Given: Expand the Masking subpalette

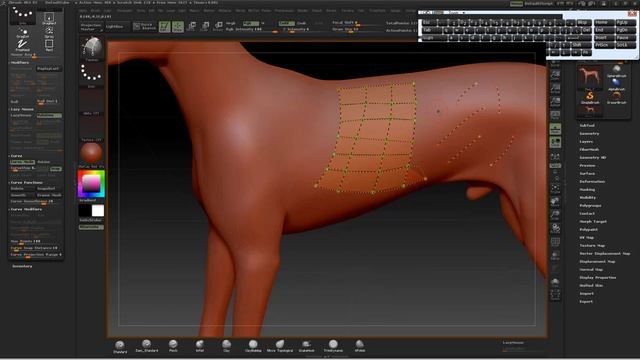Looking at the screenshot, I should click(x=587, y=190).
